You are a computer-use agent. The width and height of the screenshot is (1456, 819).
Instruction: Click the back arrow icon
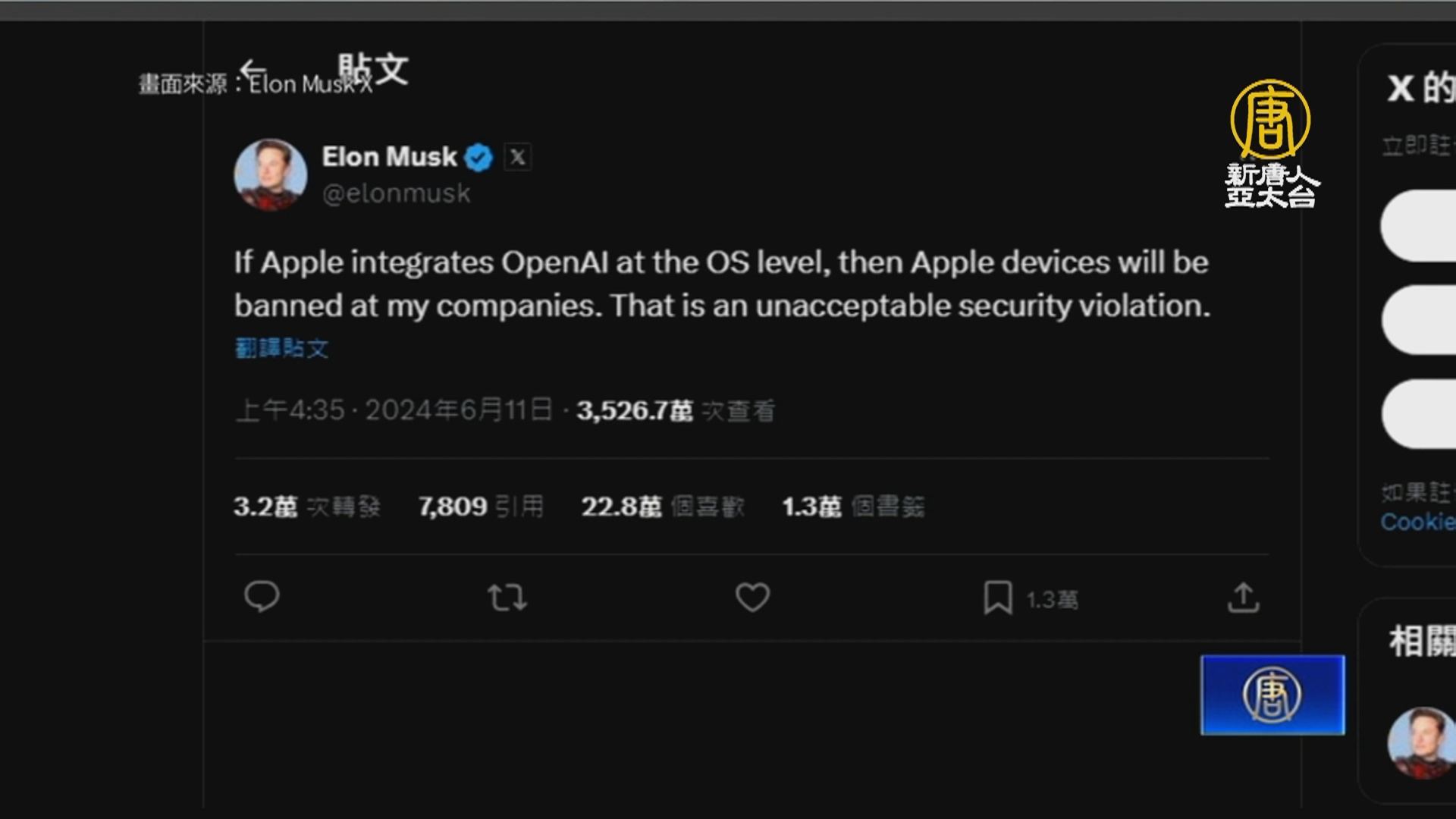tap(253, 71)
